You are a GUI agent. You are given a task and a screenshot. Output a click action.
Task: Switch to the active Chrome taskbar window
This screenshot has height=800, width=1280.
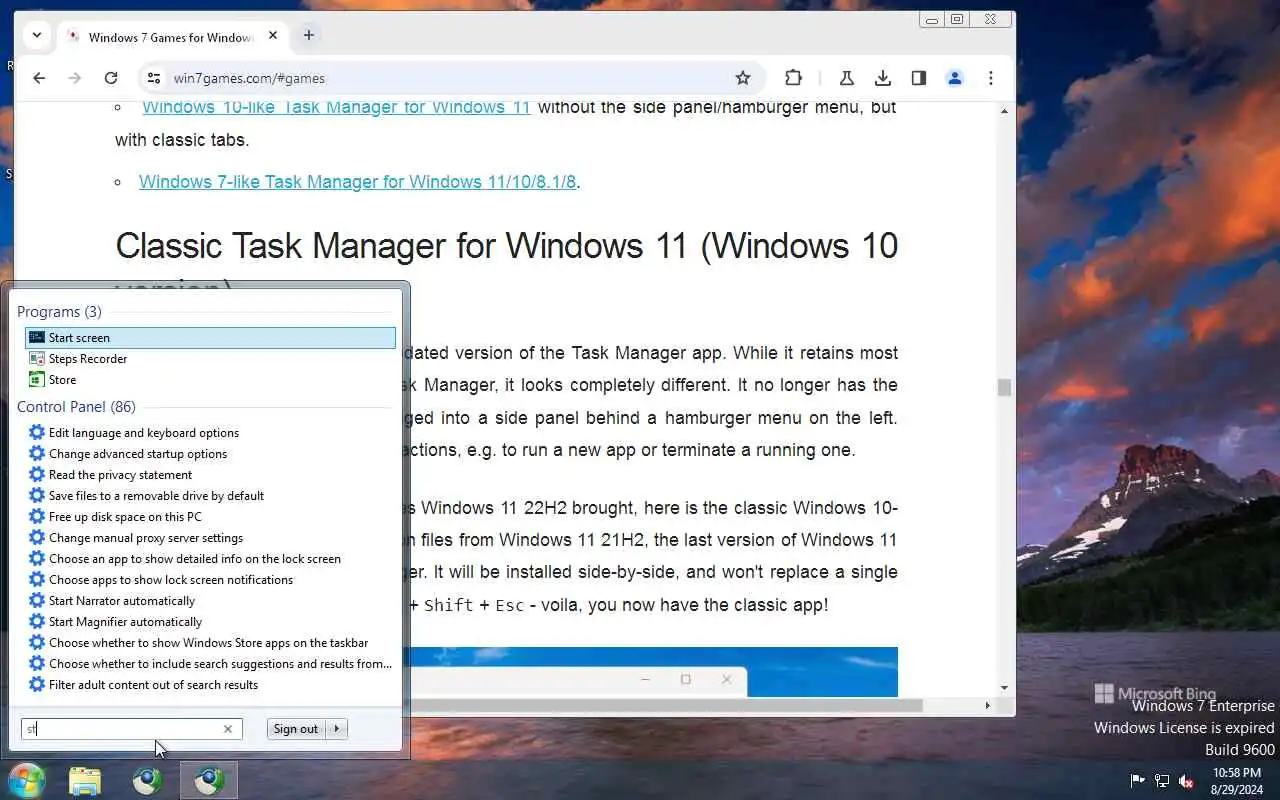(209, 780)
